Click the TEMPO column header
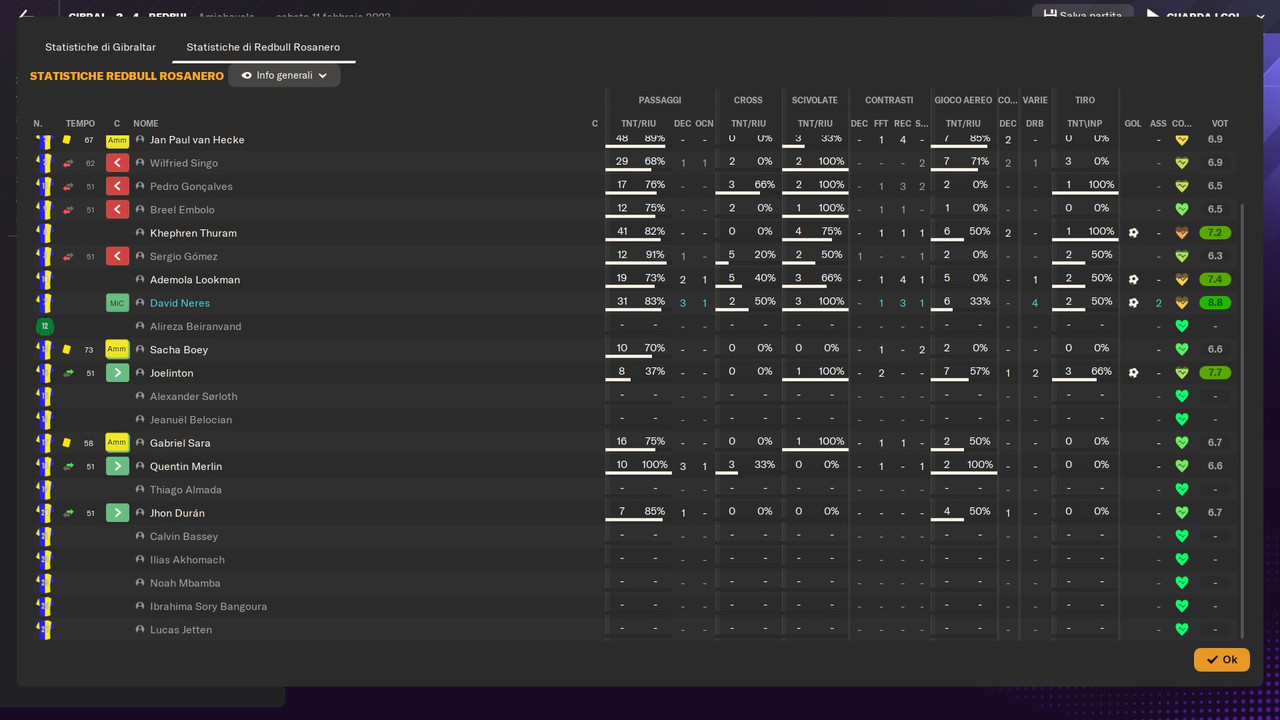This screenshot has height=720, width=1280. (80, 124)
